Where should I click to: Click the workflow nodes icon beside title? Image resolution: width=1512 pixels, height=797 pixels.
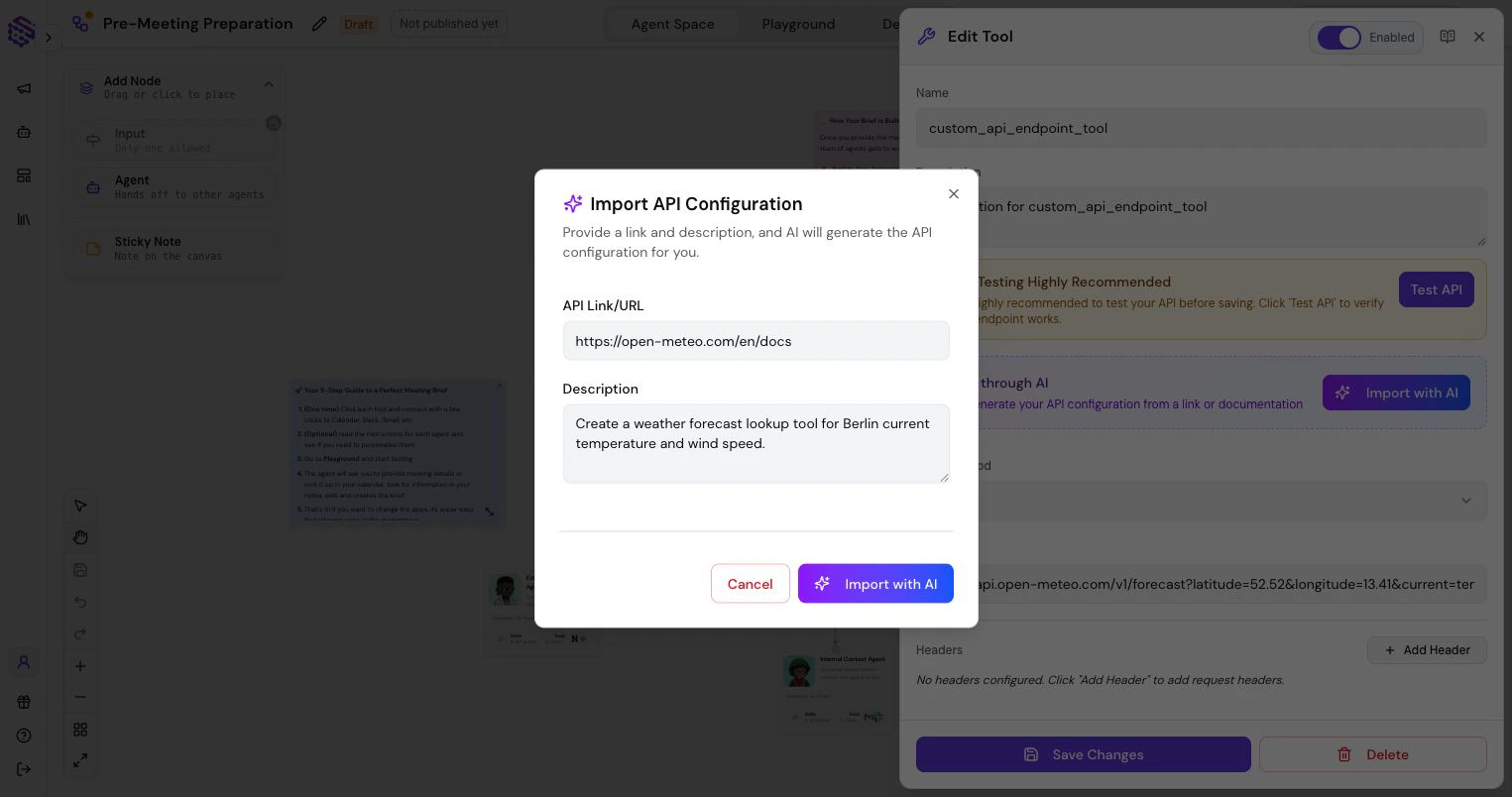[82, 22]
